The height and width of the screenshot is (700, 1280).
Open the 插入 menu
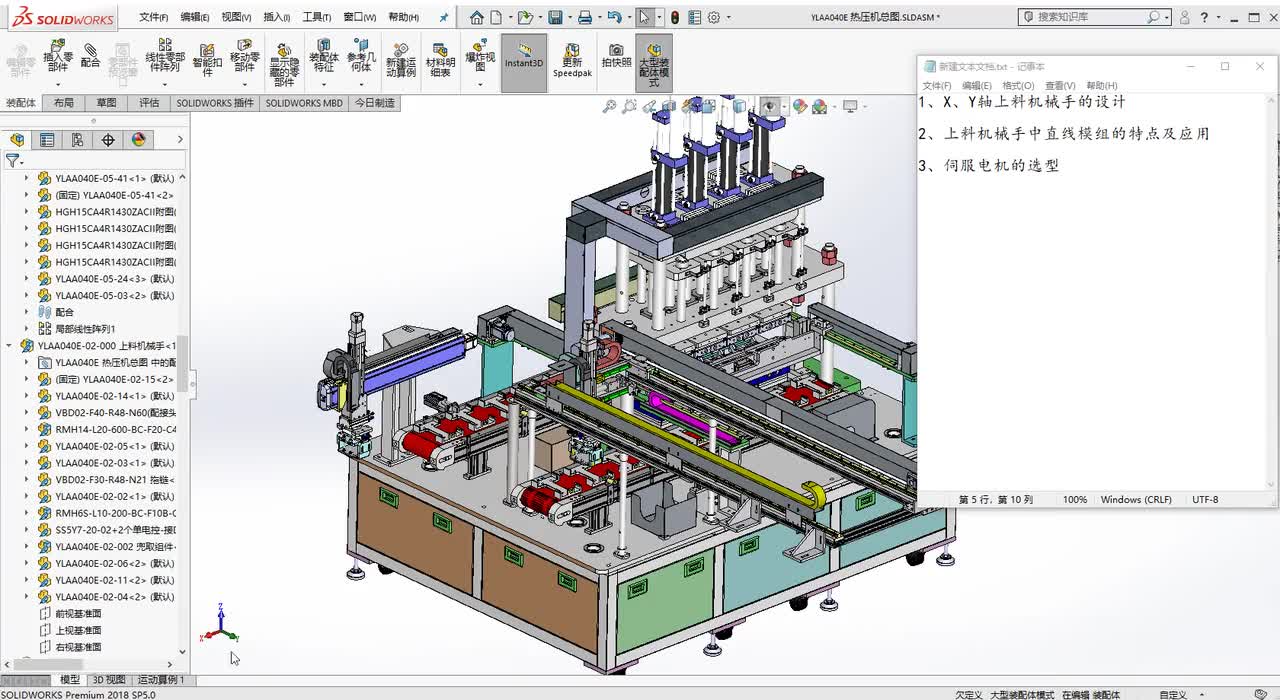(x=277, y=17)
